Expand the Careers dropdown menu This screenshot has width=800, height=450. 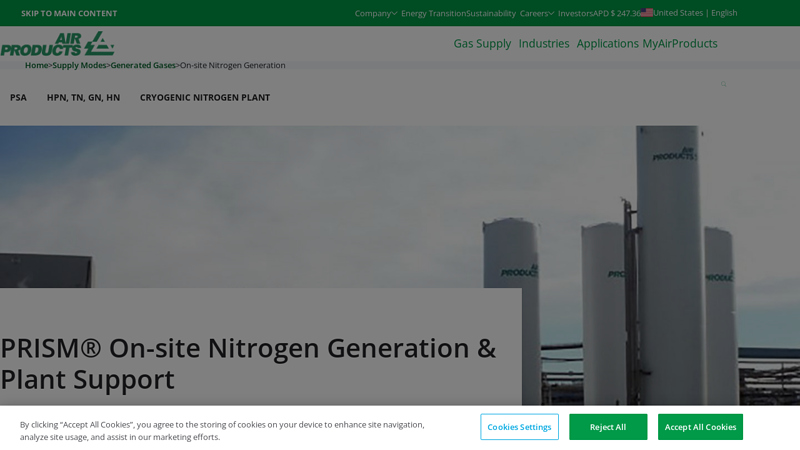coord(537,13)
